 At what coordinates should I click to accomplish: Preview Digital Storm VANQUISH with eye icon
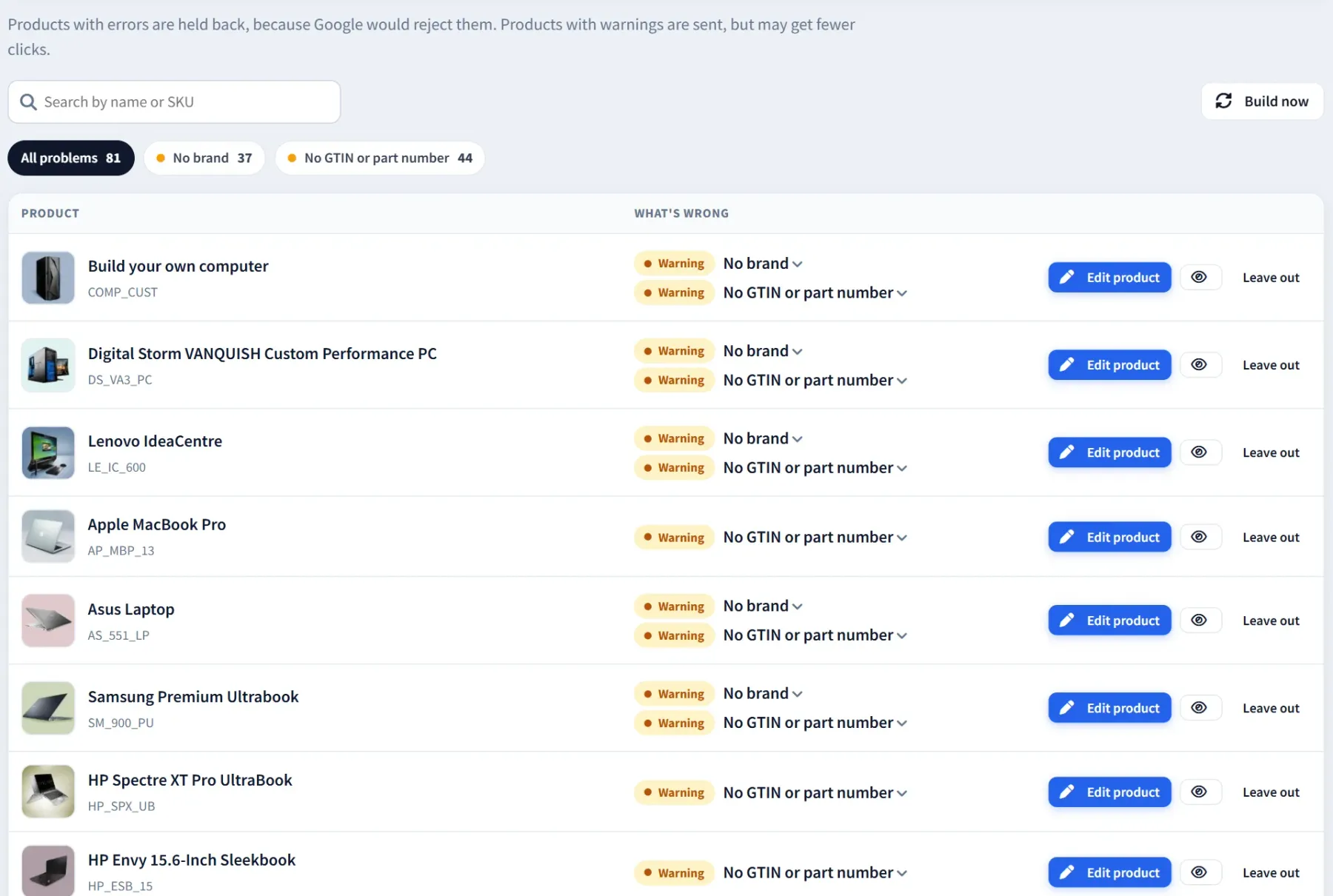[1199, 364]
